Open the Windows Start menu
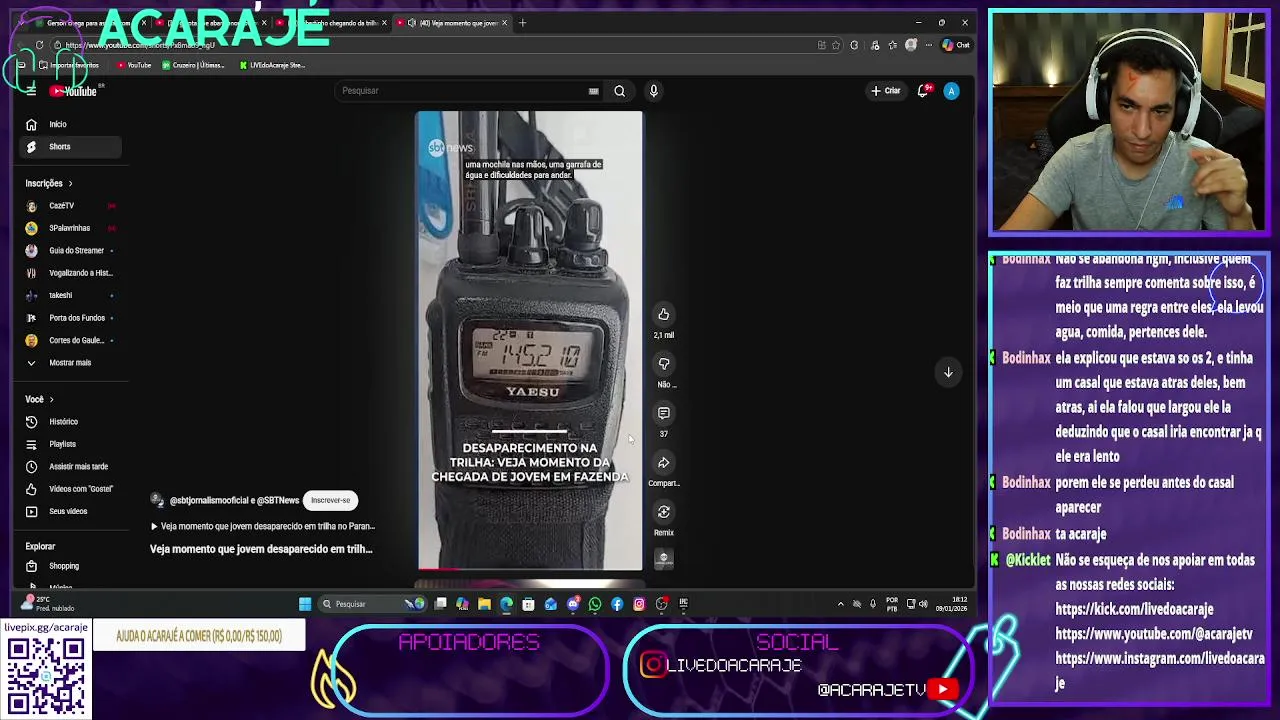Viewport: 1280px width, 720px height. 305,604
